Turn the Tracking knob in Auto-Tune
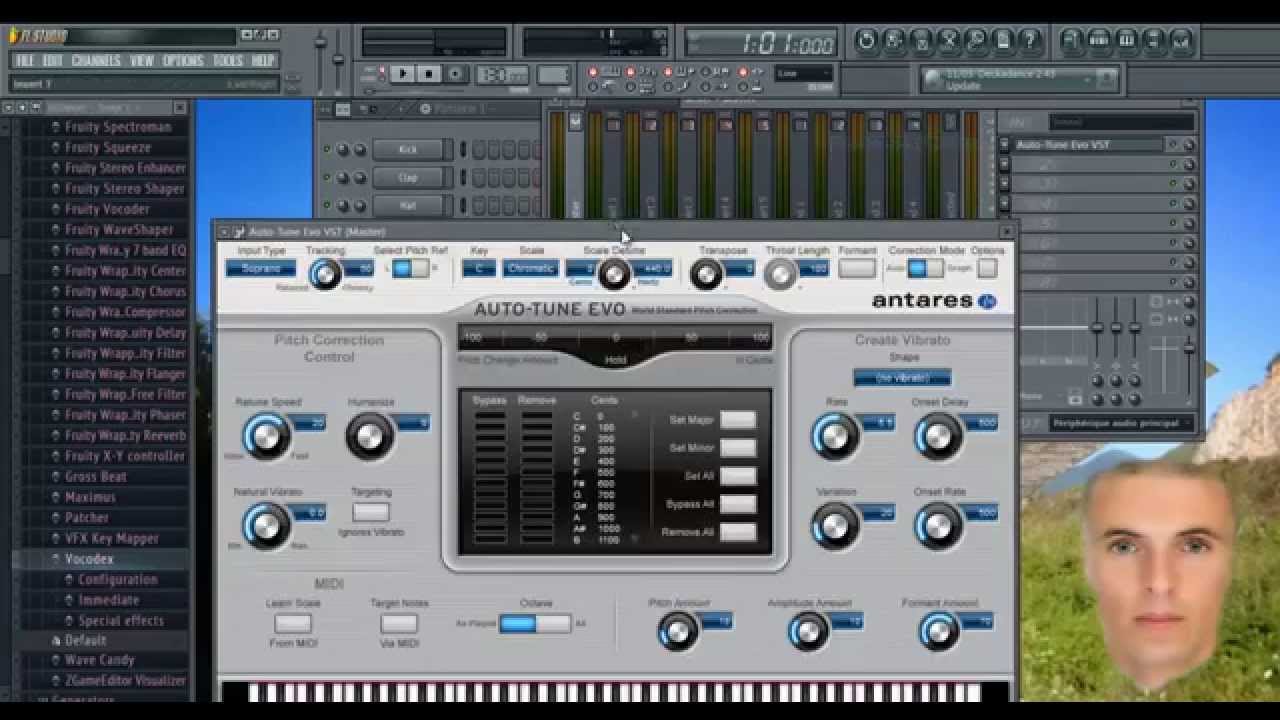The image size is (1280, 720). pos(325,274)
